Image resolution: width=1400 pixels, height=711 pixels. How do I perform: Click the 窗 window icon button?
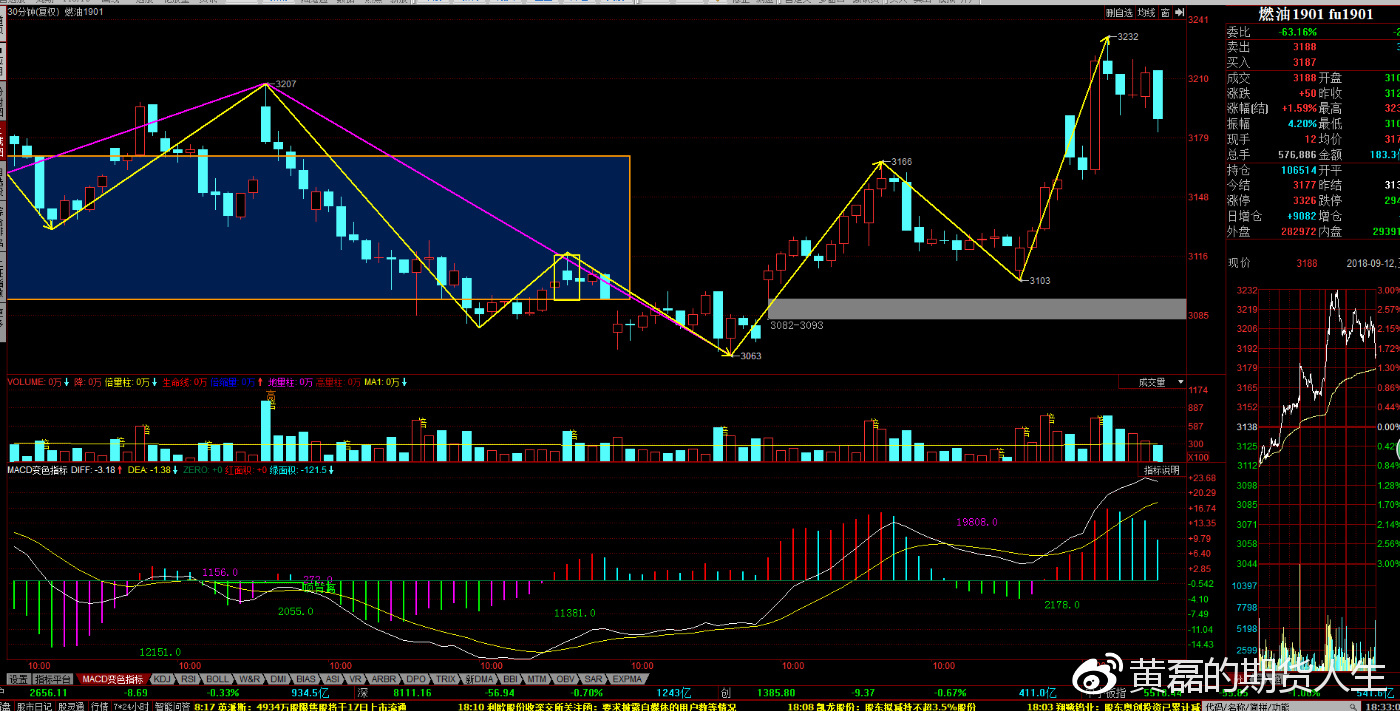point(1165,14)
